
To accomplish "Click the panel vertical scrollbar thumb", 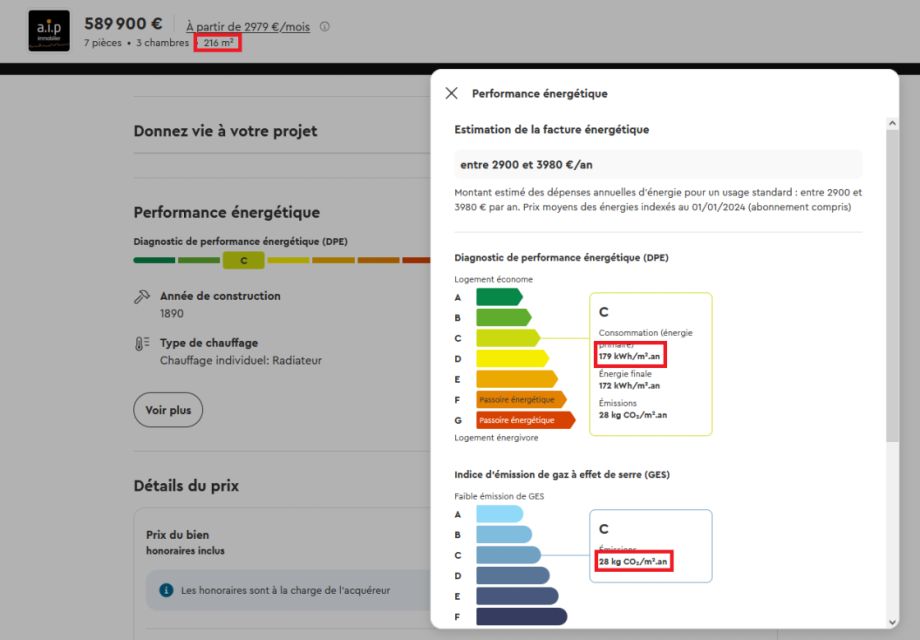I will pyautogui.click(x=892, y=286).
